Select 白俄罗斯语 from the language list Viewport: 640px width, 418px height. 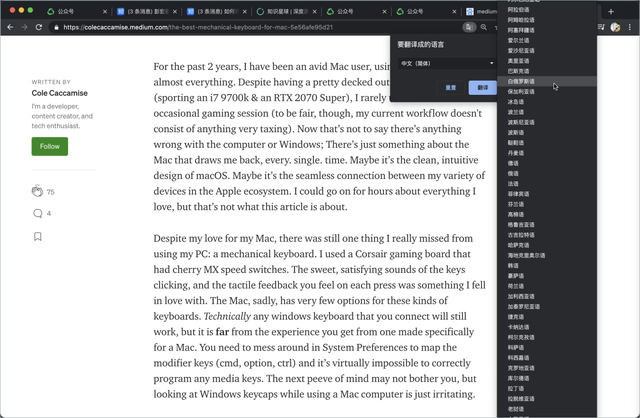[x=547, y=82]
